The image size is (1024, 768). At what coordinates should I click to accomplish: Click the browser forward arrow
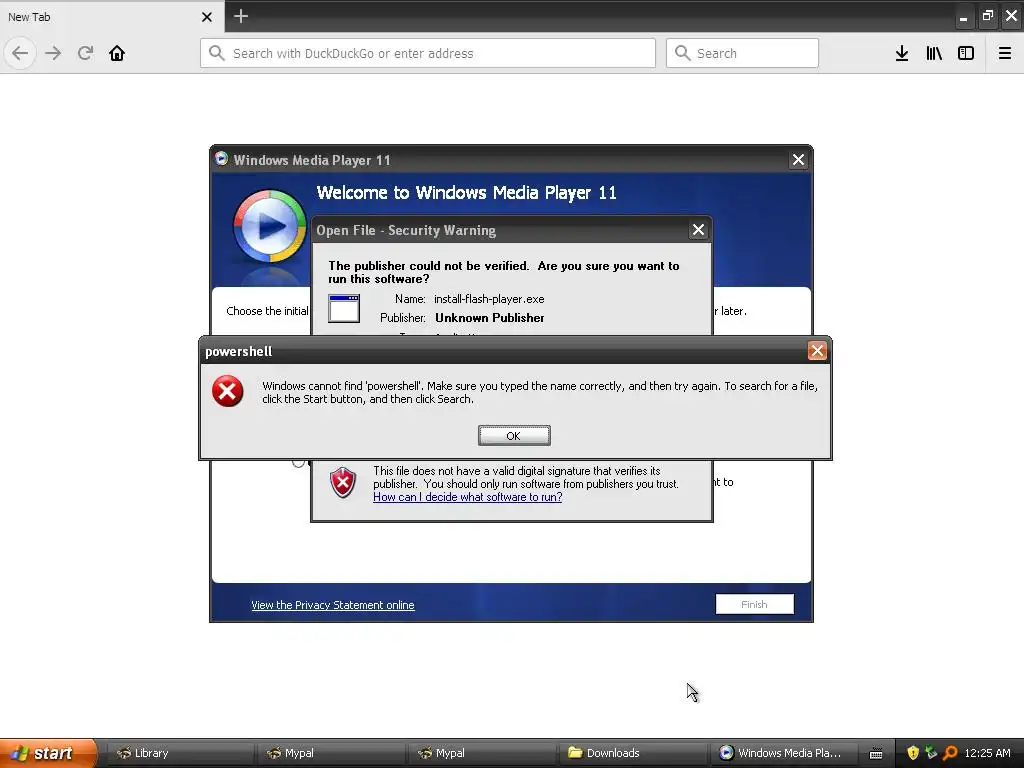[x=53, y=53]
